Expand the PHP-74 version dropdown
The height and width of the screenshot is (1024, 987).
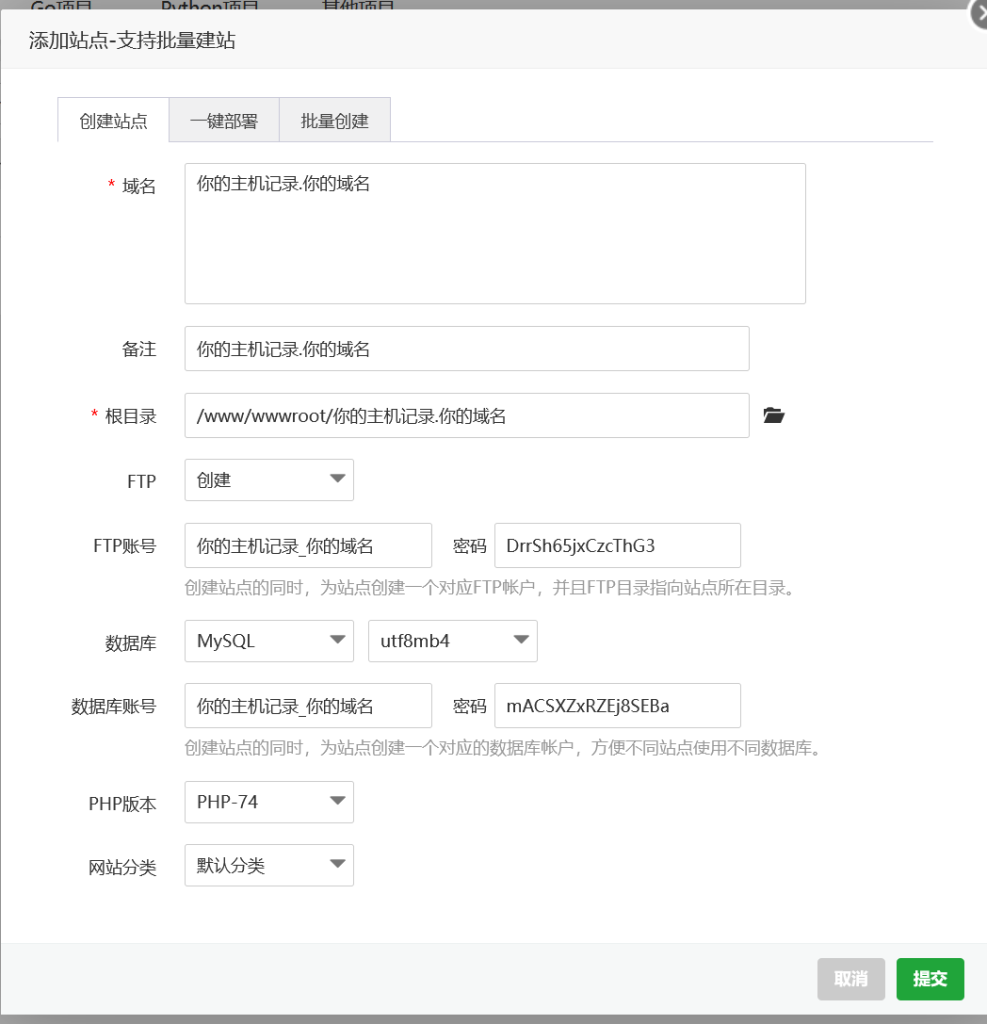pos(269,802)
